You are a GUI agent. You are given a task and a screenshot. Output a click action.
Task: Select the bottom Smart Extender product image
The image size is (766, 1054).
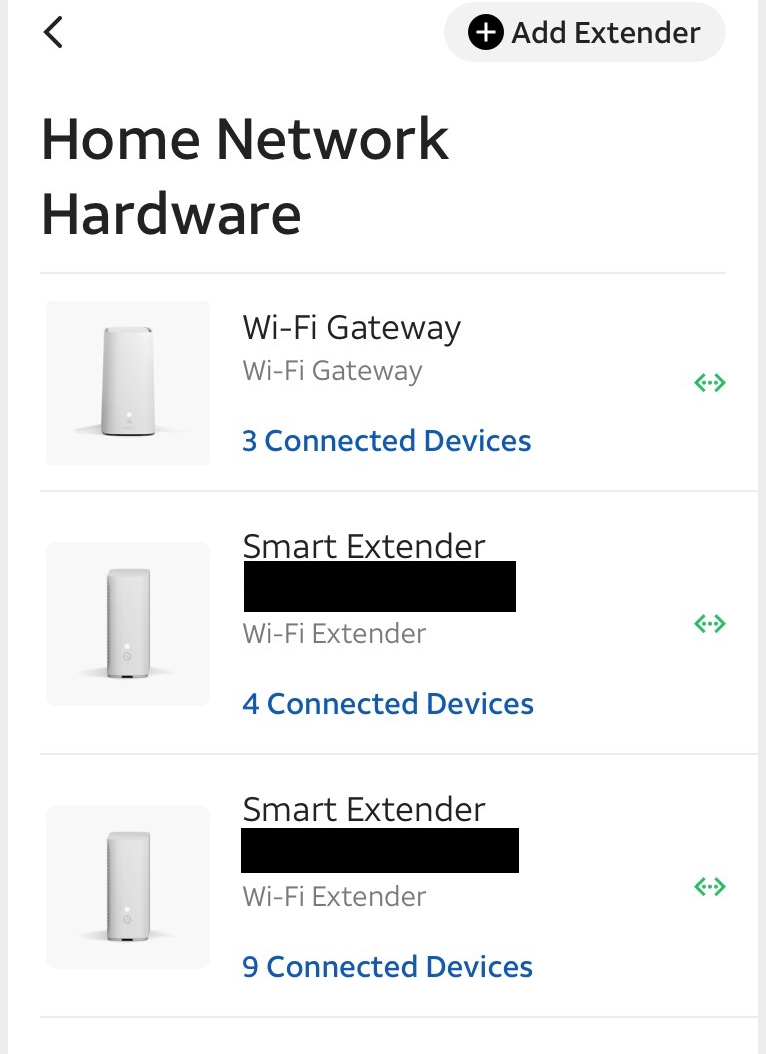pos(127,886)
